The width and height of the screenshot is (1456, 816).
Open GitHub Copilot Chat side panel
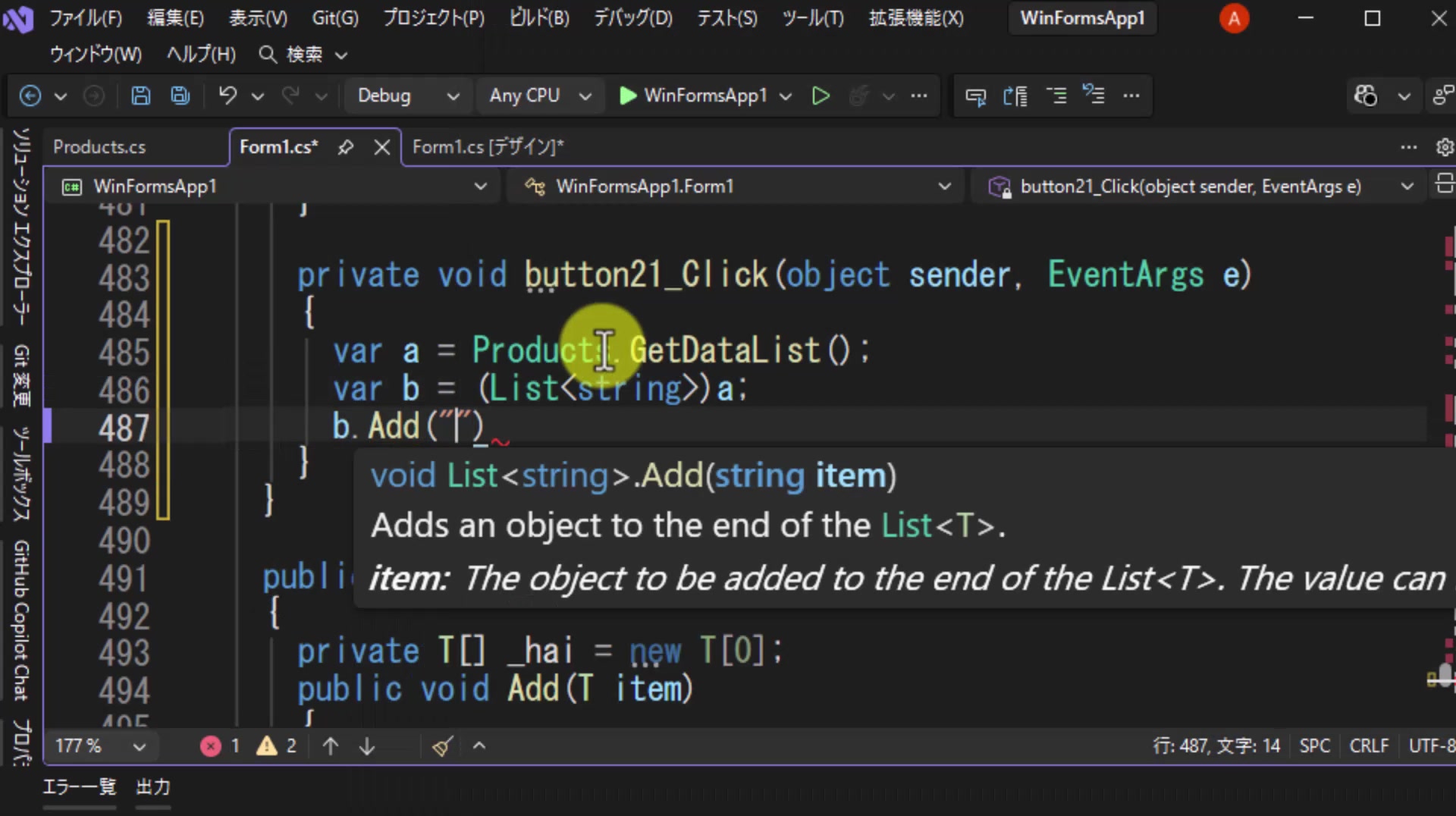pyautogui.click(x=21, y=620)
